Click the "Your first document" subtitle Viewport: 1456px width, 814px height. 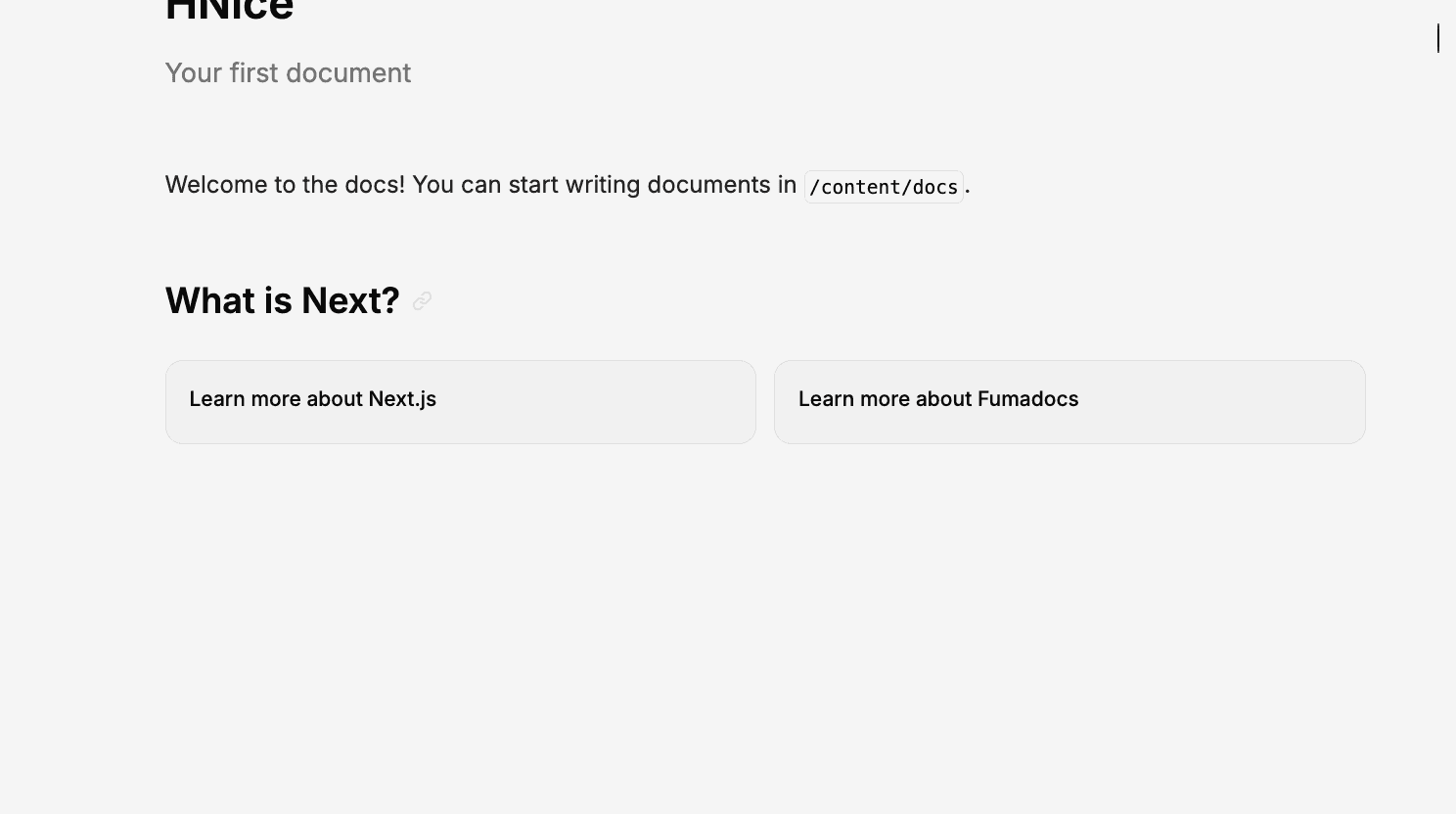(x=288, y=73)
